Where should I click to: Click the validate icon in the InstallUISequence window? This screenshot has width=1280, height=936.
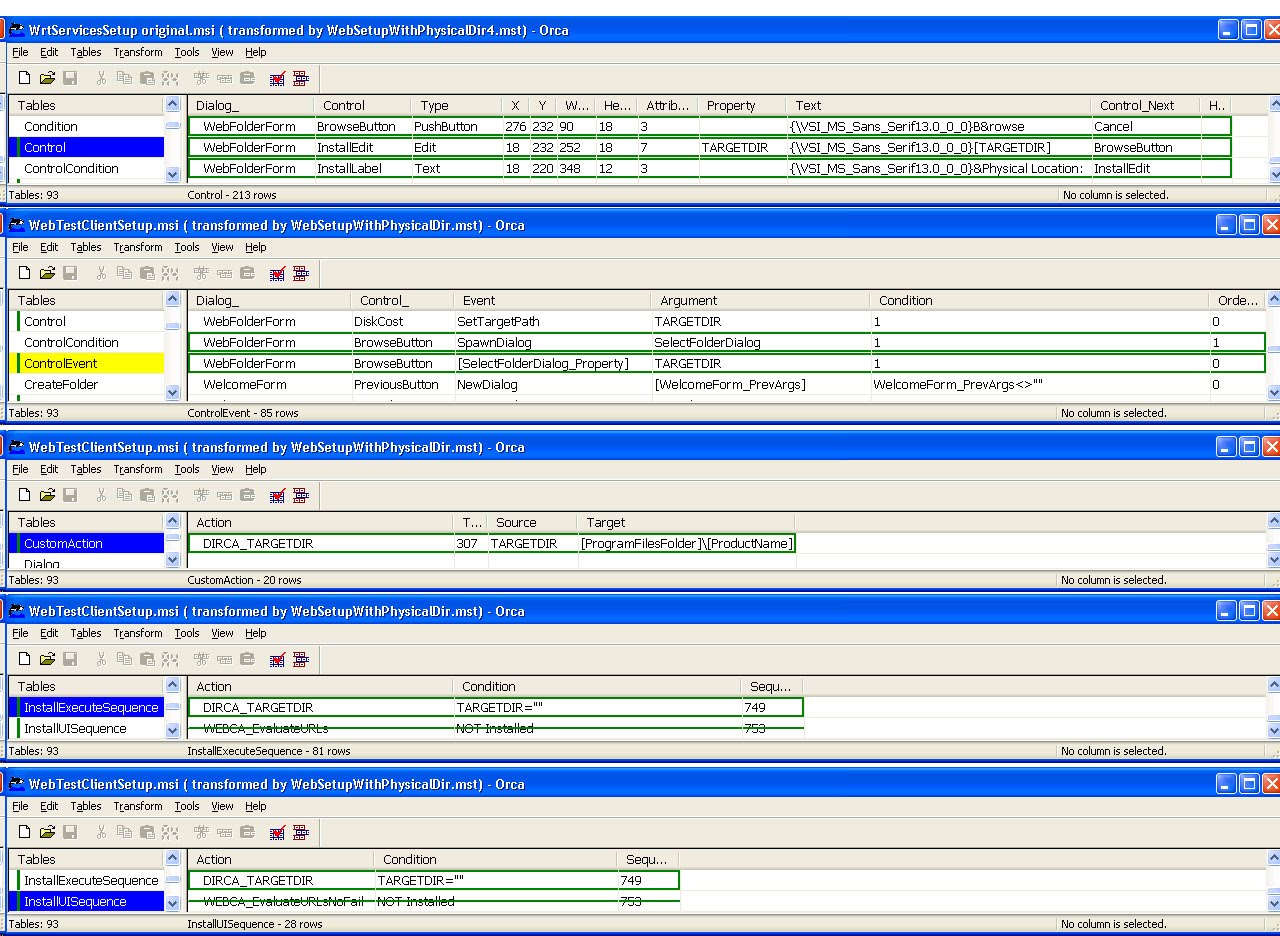click(277, 831)
